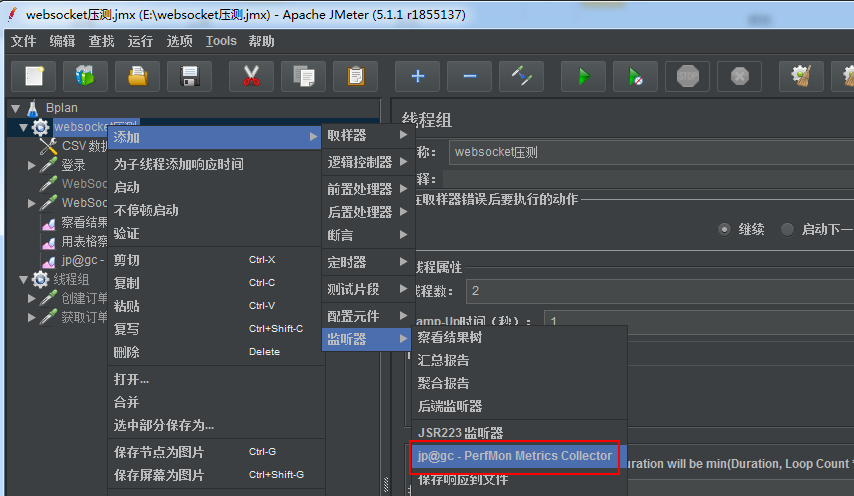Open the 文件 menu
Image resolution: width=854 pixels, height=496 pixels.
click(23, 41)
